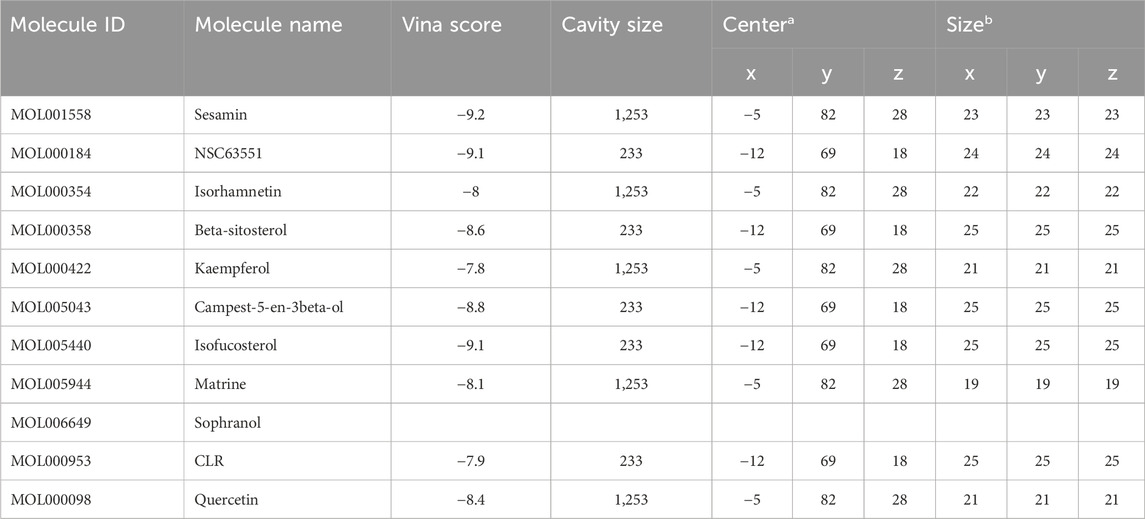Click the −8.4 Vina score for Quercetin
1145x519 pixels.
[x=471, y=500]
